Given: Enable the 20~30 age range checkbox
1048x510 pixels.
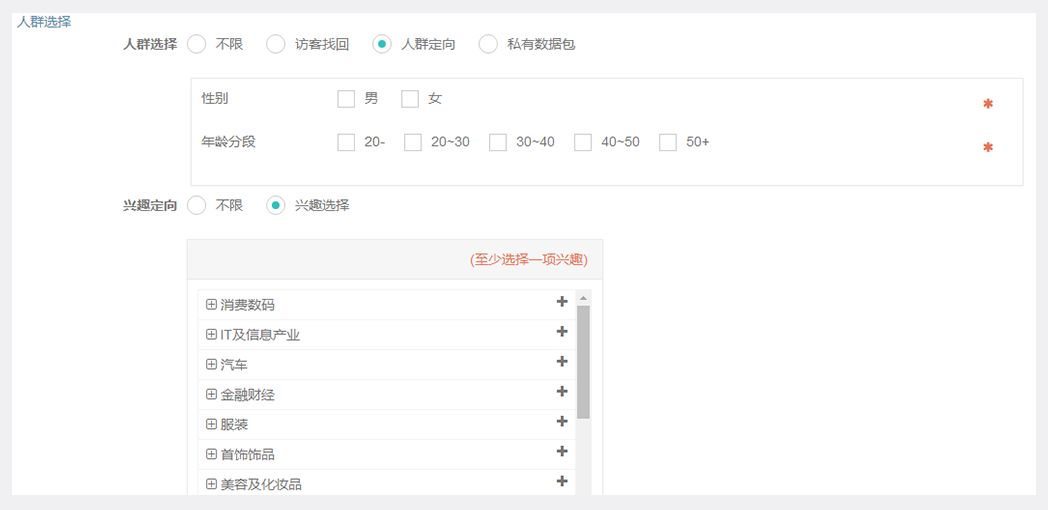Looking at the screenshot, I should click(x=413, y=143).
